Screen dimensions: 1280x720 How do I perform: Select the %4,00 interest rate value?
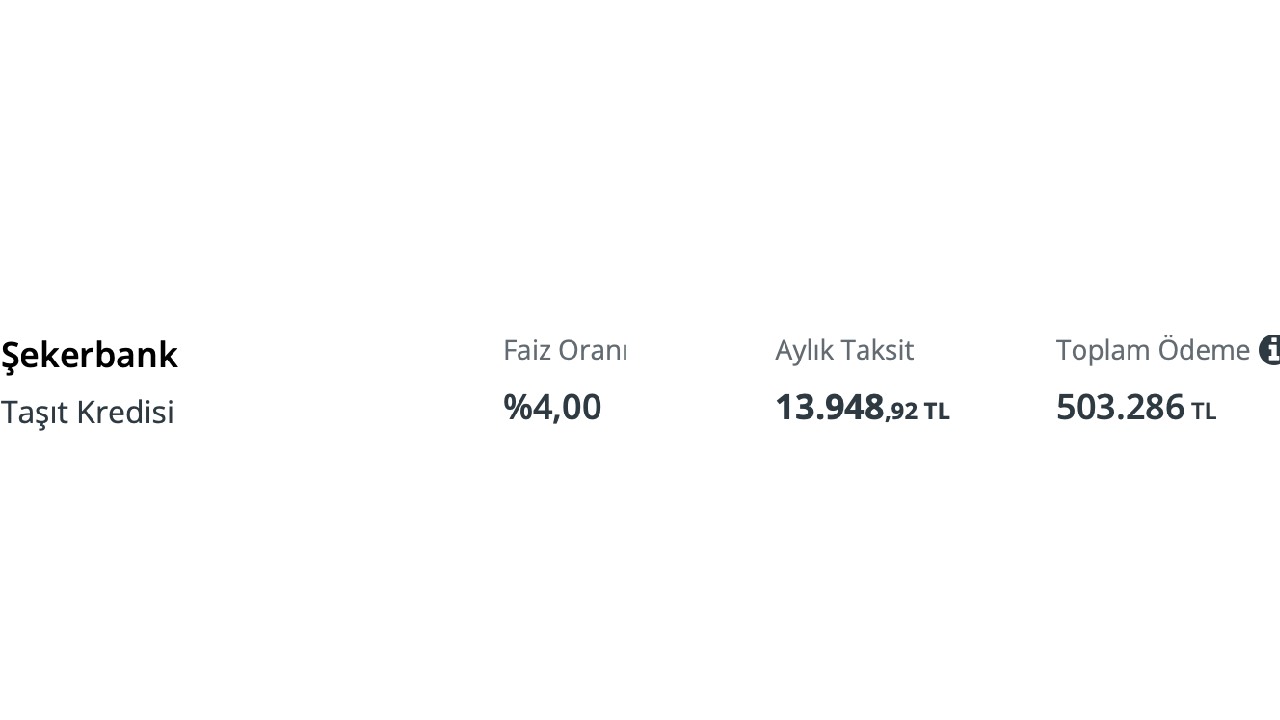point(552,408)
